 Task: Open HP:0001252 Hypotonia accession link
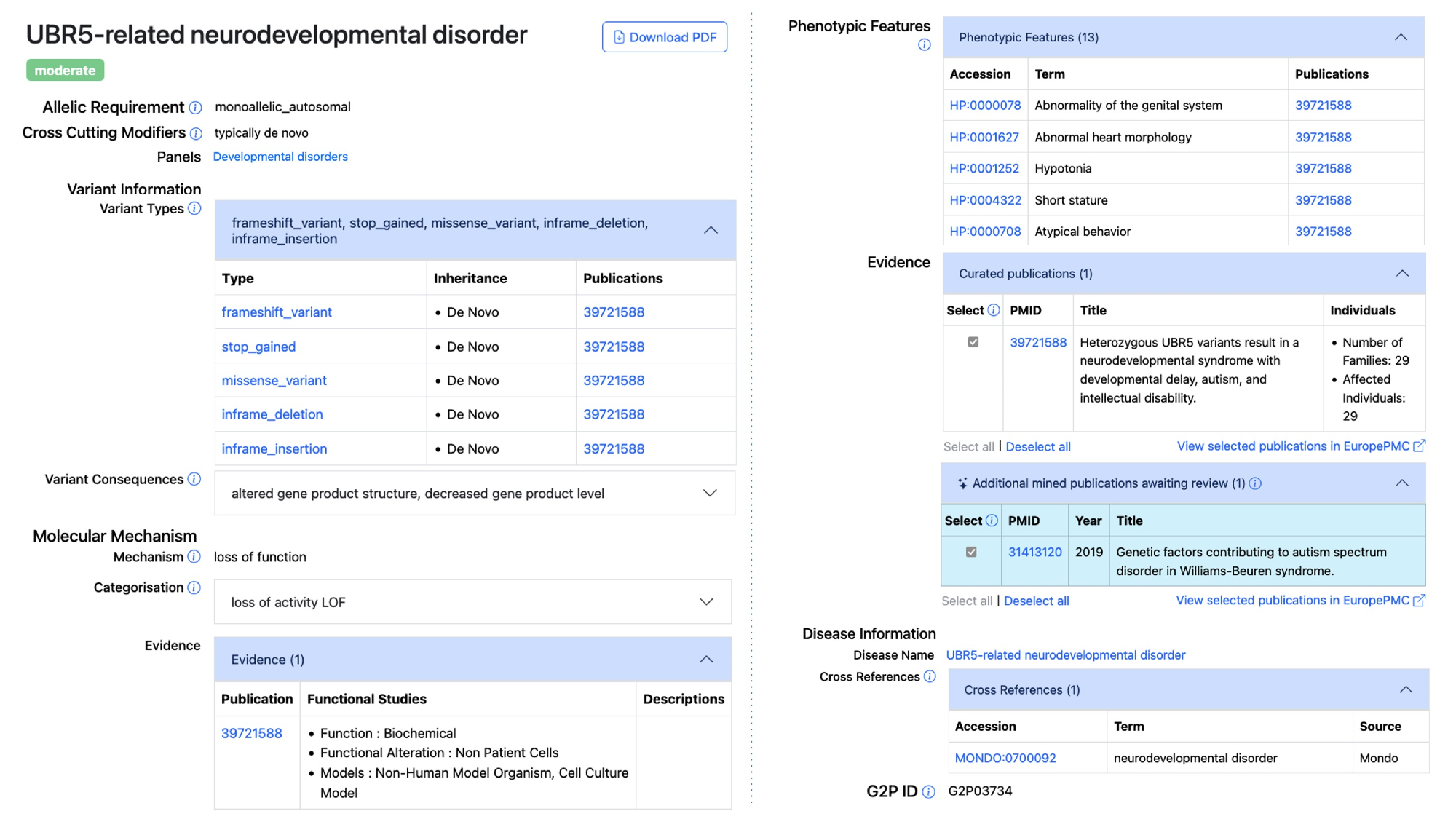[x=984, y=169]
